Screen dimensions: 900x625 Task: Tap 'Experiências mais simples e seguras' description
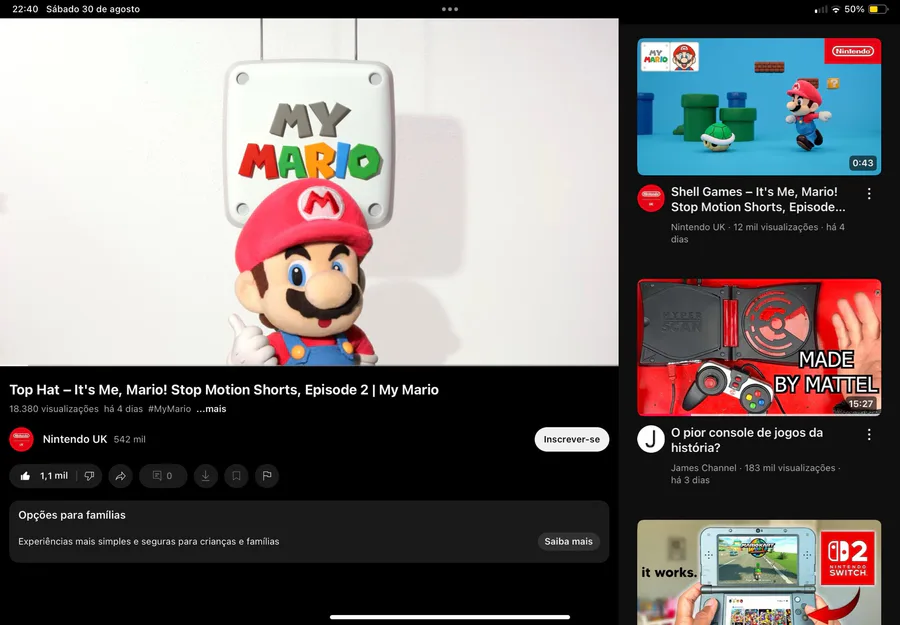149,542
